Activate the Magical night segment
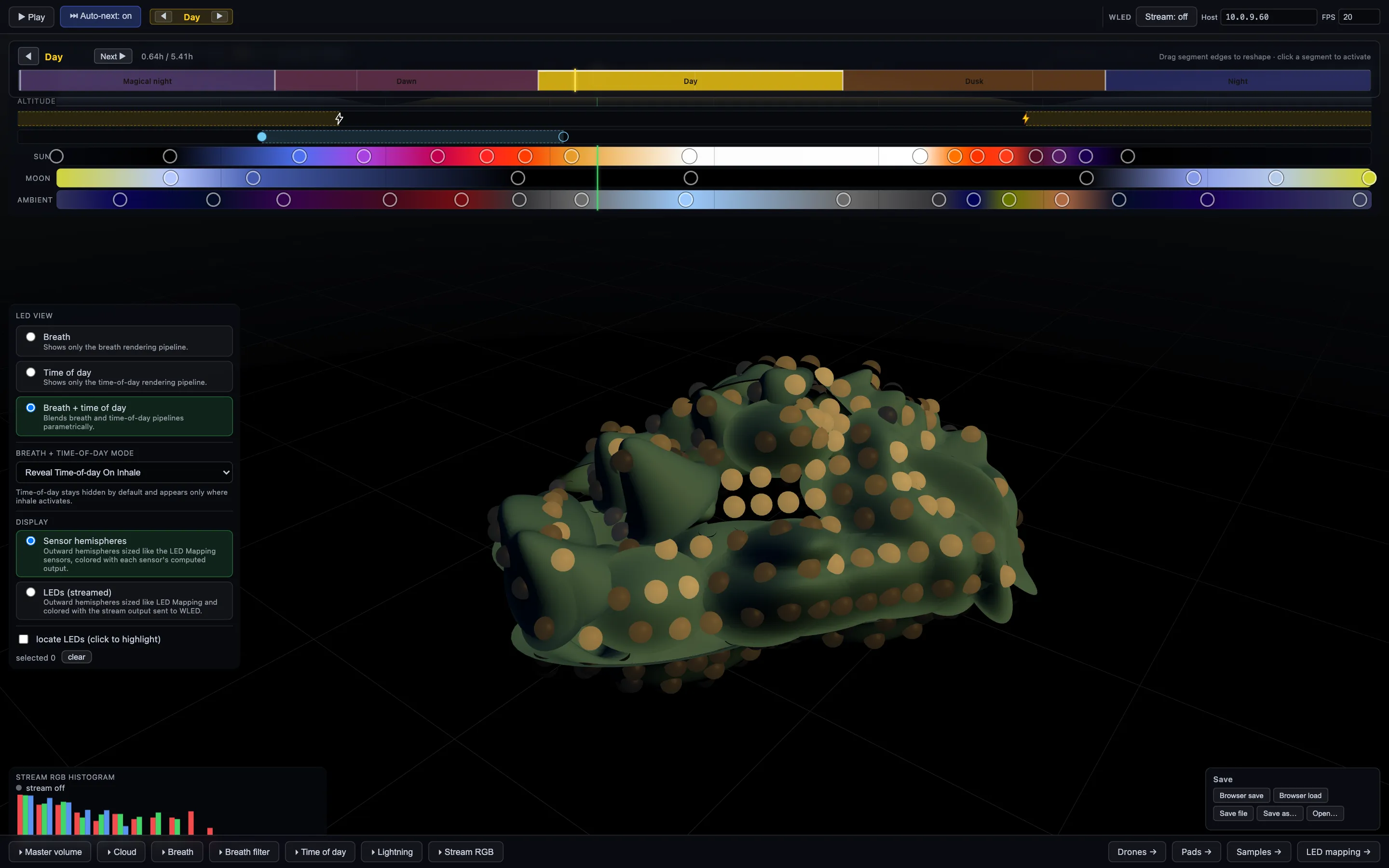This screenshot has width=1389, height=868. tap(147, 81)
